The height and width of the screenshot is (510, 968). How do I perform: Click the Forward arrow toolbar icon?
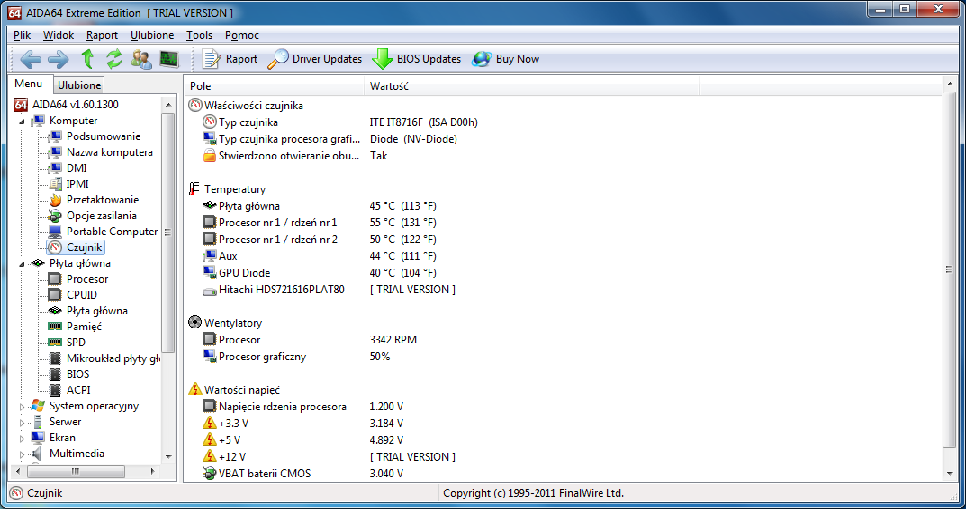coord(58,59)
